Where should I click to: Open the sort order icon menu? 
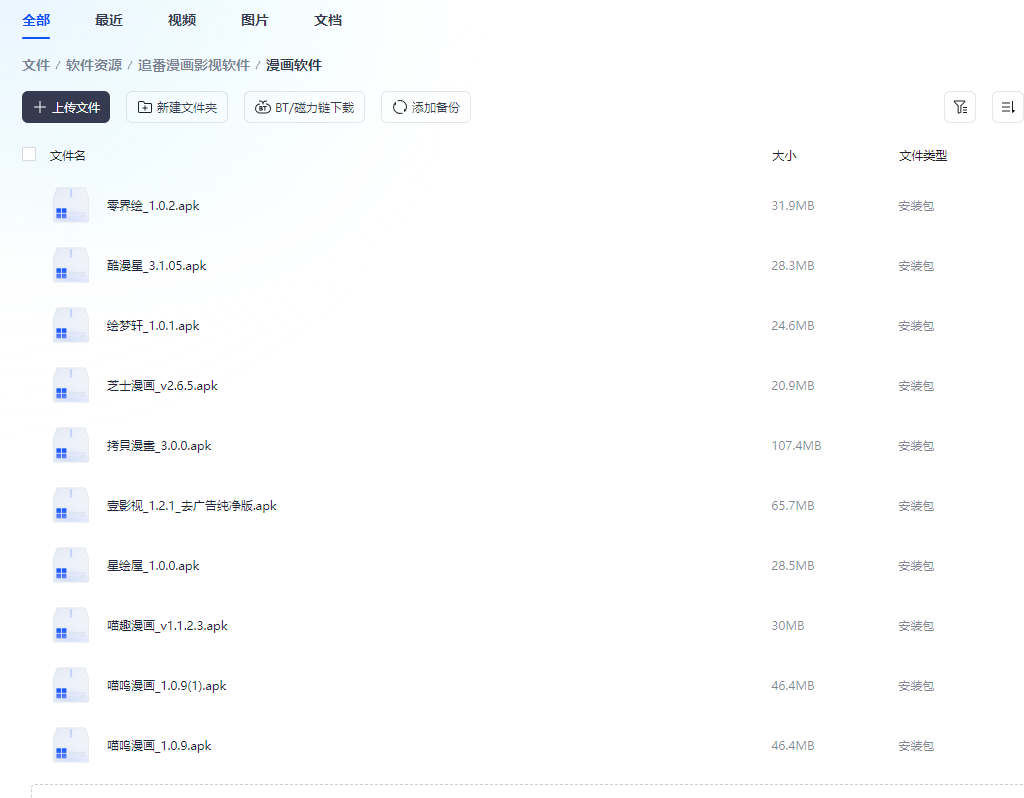1007,107
